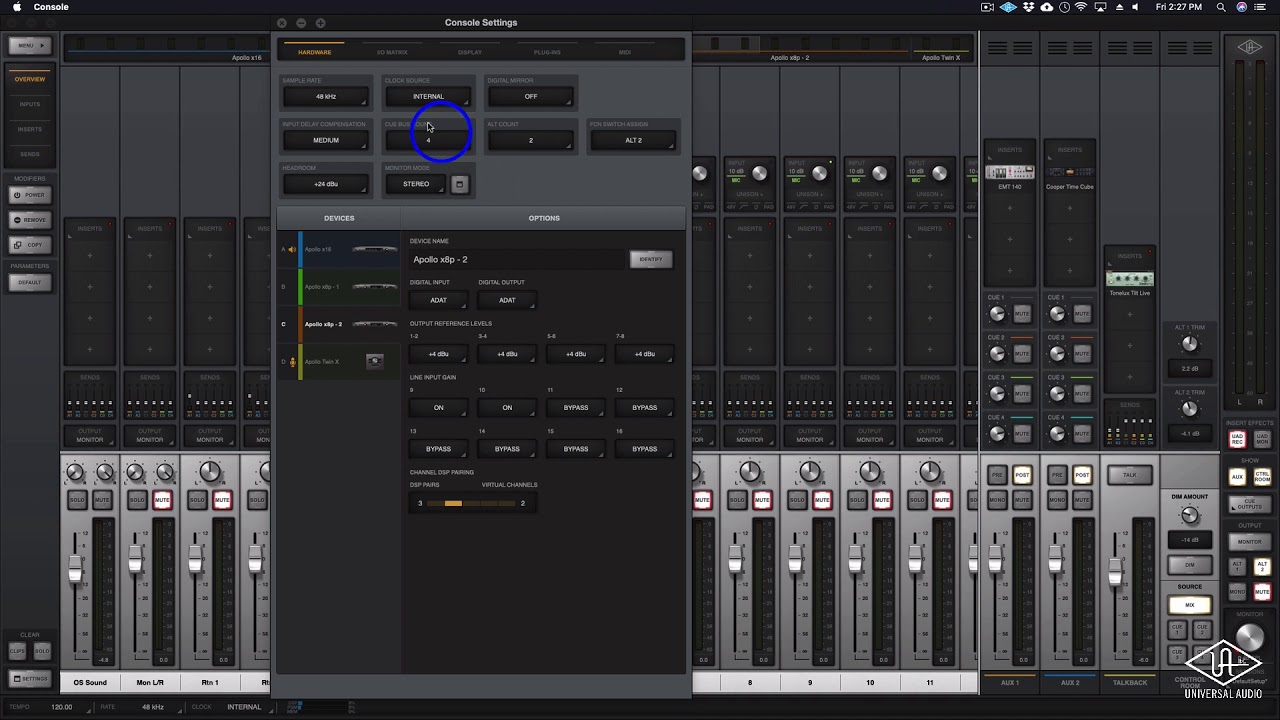Screen dimensions: 1280x720
Task: Mute CUE 1 on AUX 1 strip
Action: (1022, 314)
